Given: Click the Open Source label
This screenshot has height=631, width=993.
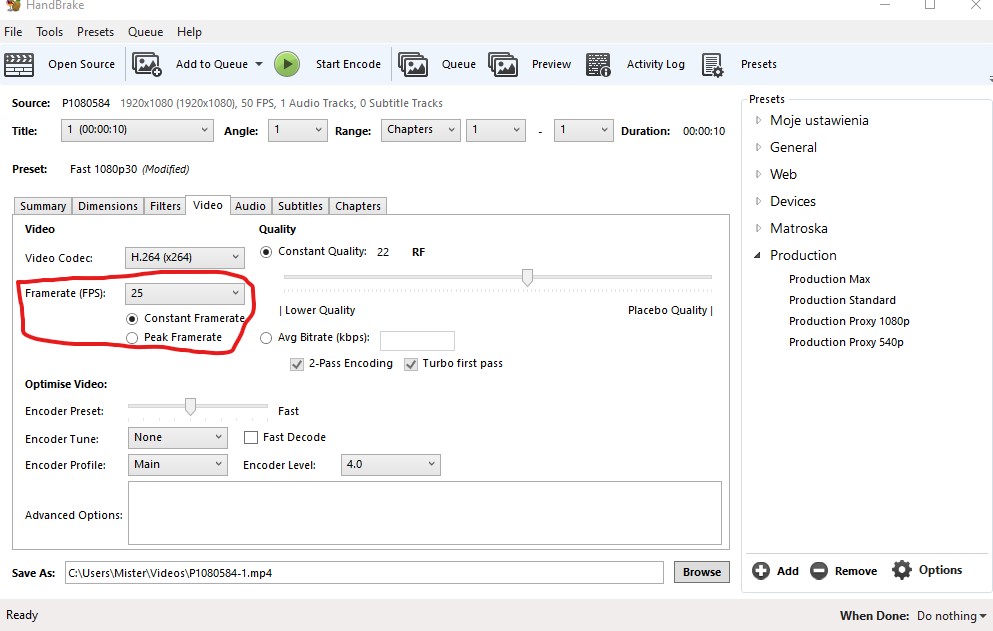Looking at the screenshot, I should click(82, 64).
